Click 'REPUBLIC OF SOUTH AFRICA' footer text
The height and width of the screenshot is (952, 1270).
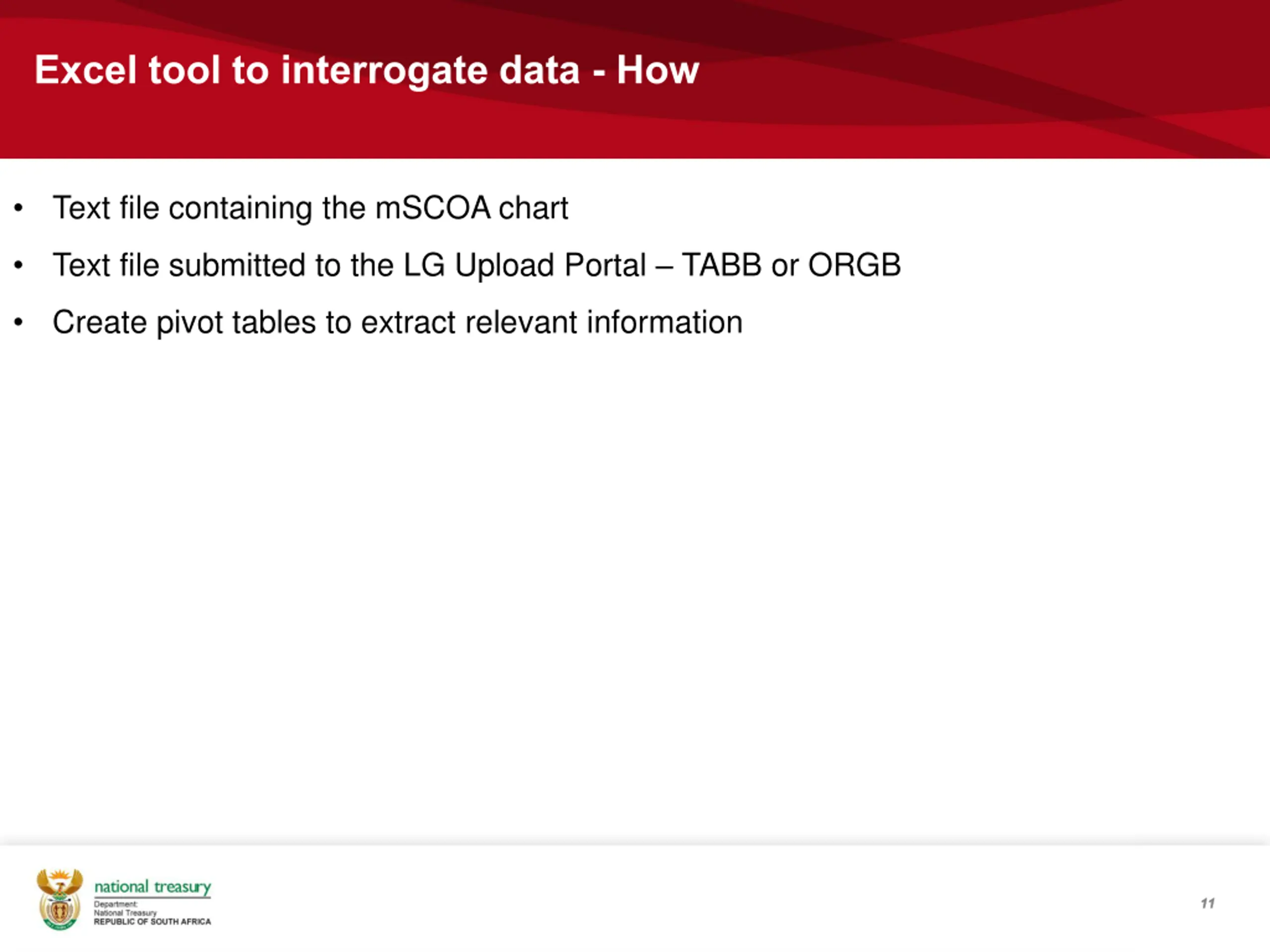click(x=153, y=922)
